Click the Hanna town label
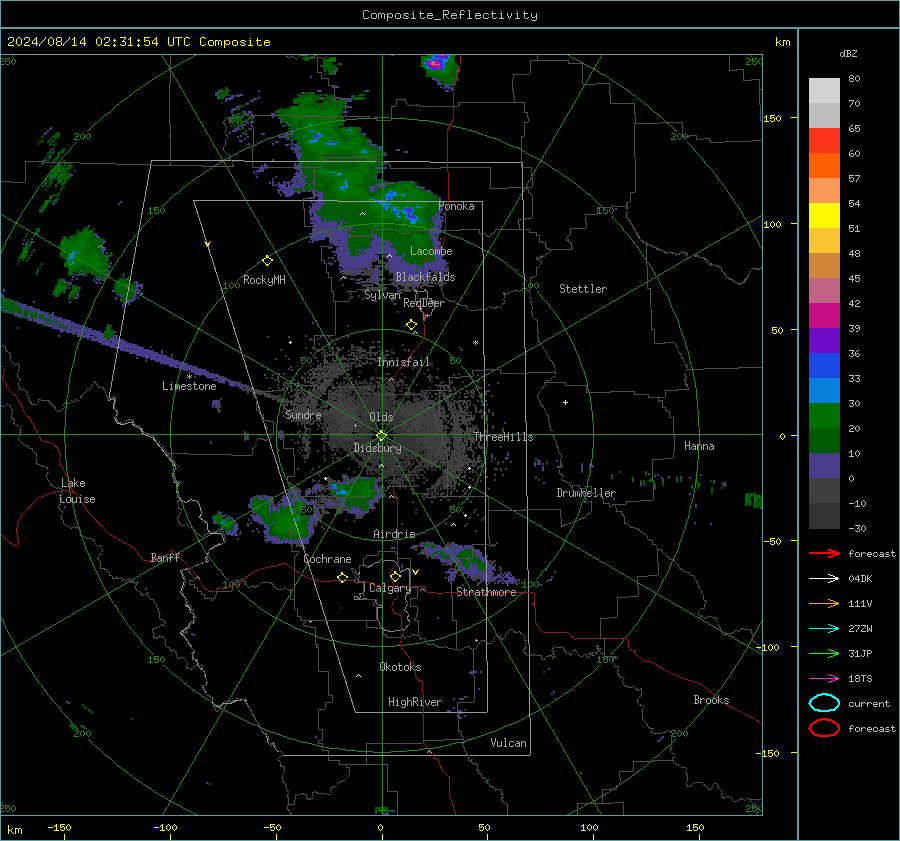Image resolution: width=900 pixels, height=841 pixels. click(x=699, y=446)
